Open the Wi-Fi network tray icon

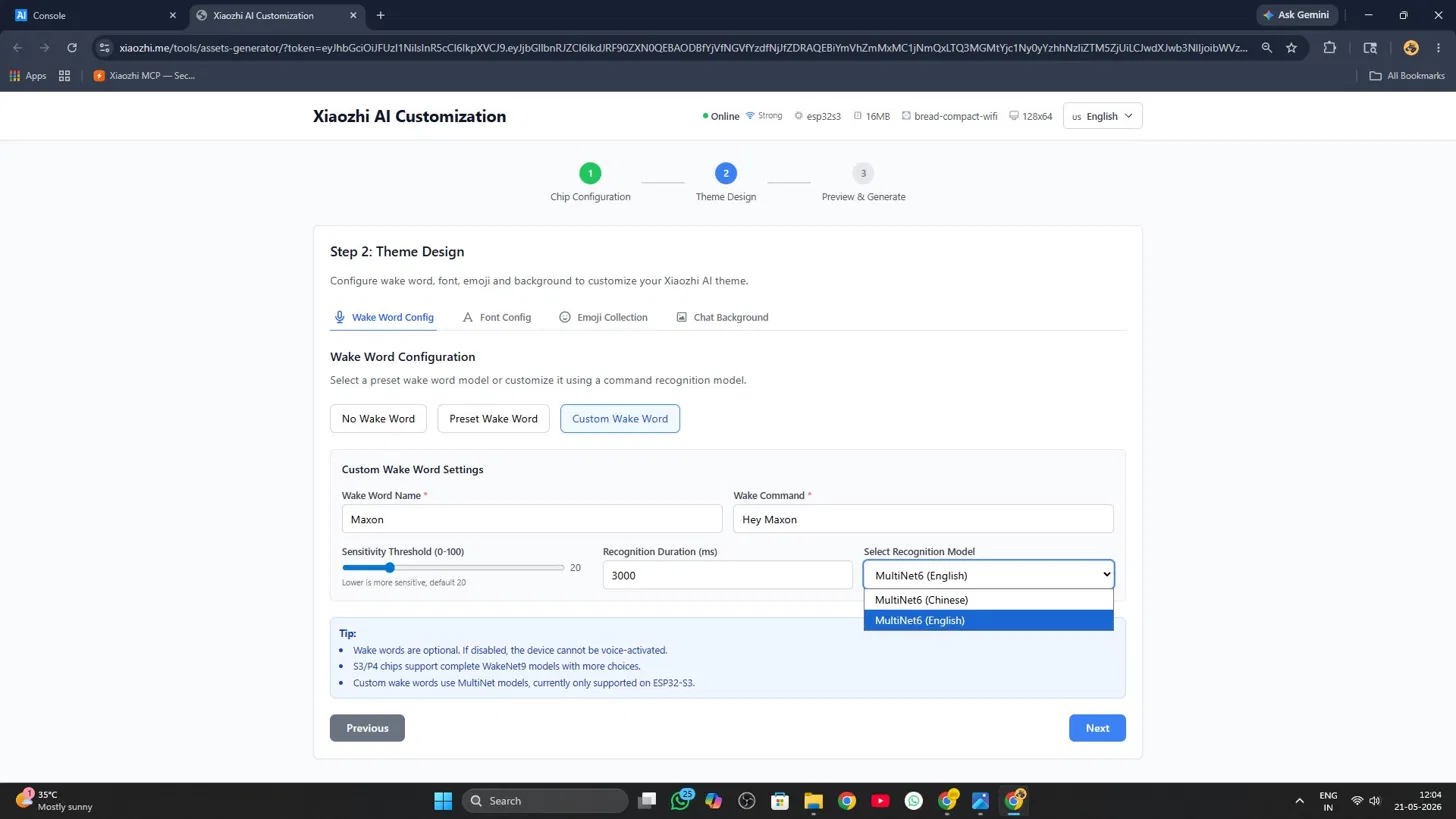pyautogui.click(x=1357, y=800)
